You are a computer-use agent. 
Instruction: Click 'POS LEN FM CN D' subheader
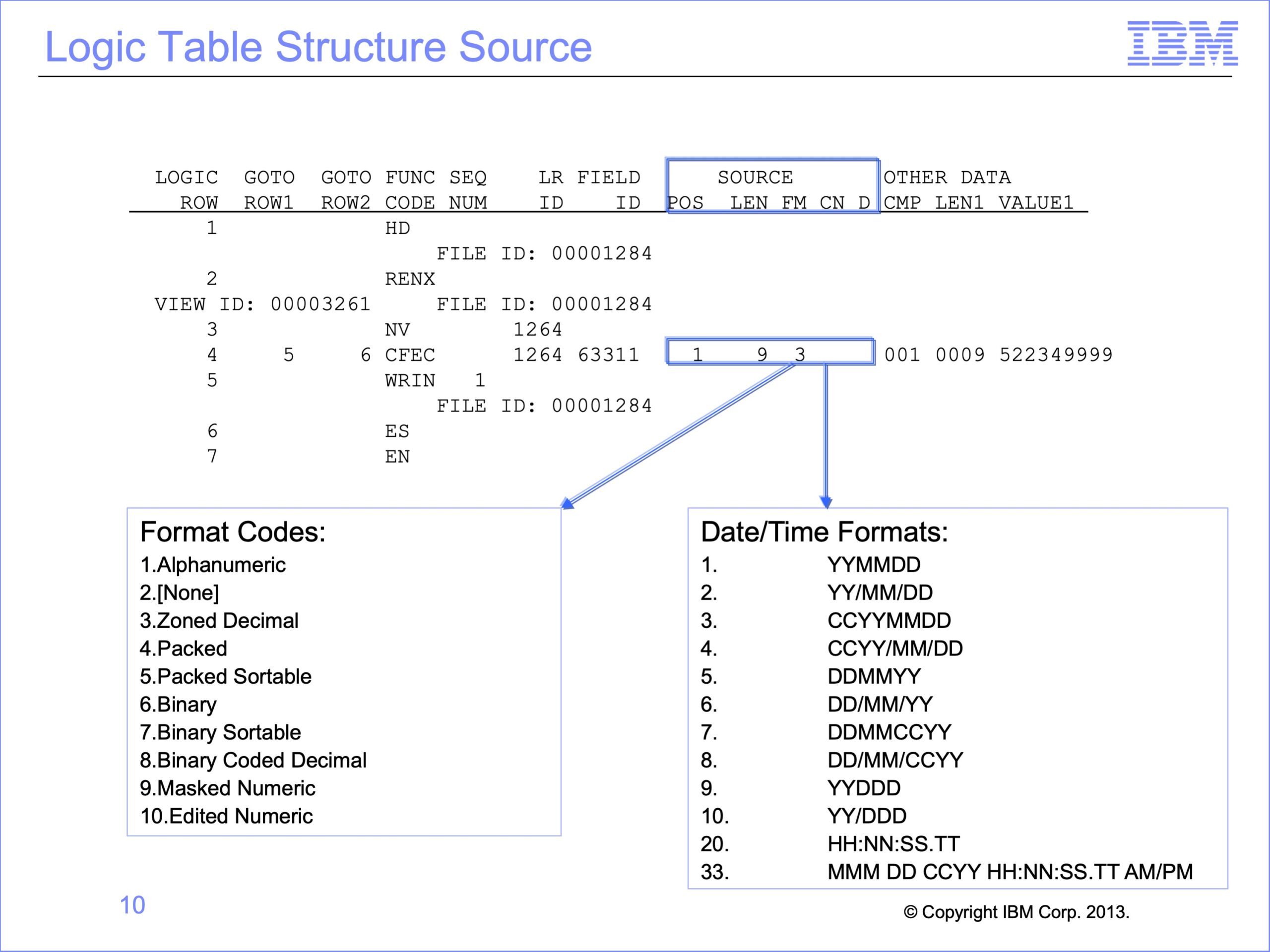(769, 203)
